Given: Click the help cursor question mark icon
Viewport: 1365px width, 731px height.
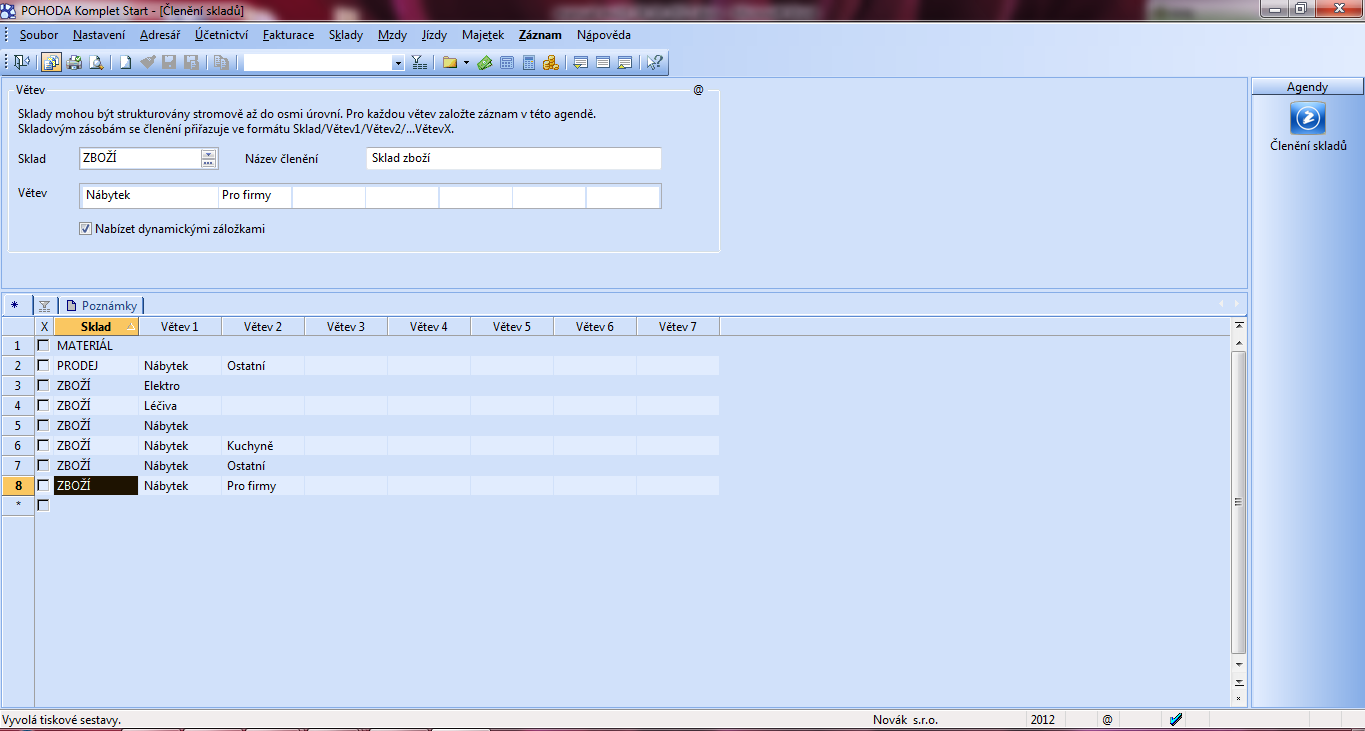Looking at the screenshot, I should click(x=654, y=63).
